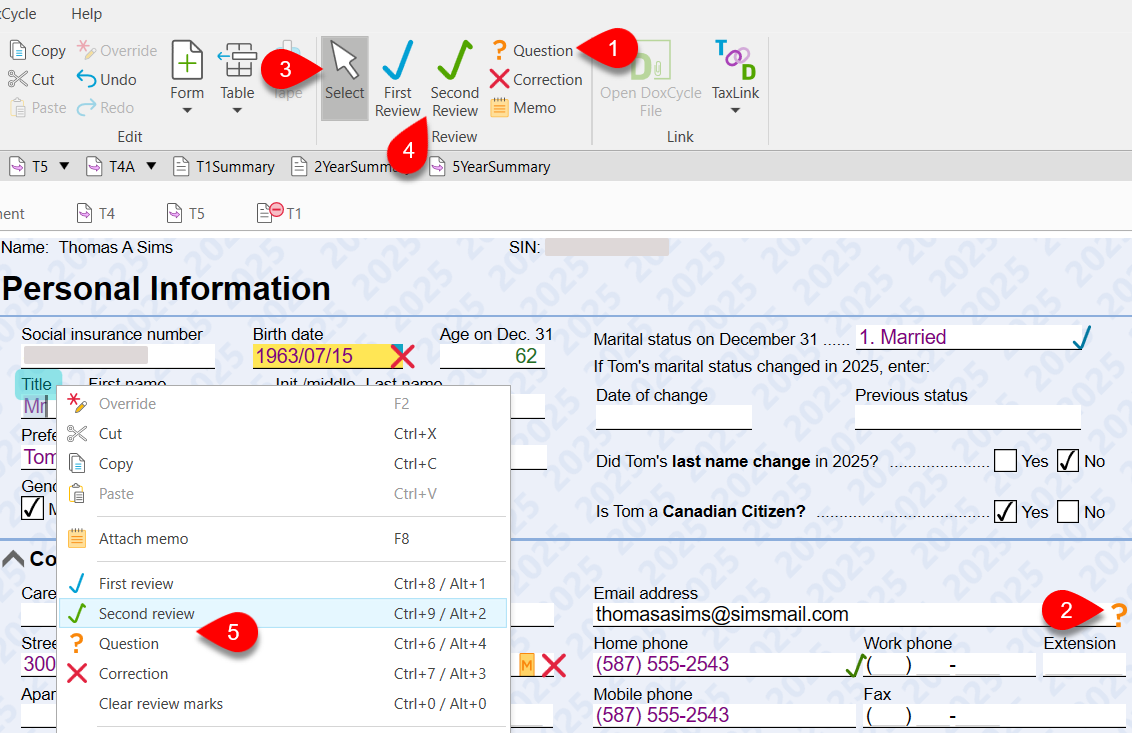Click the Mobile phone field
Viewport: 1132px width, 733px height.
pyautogui.click(x=724, y=715)
